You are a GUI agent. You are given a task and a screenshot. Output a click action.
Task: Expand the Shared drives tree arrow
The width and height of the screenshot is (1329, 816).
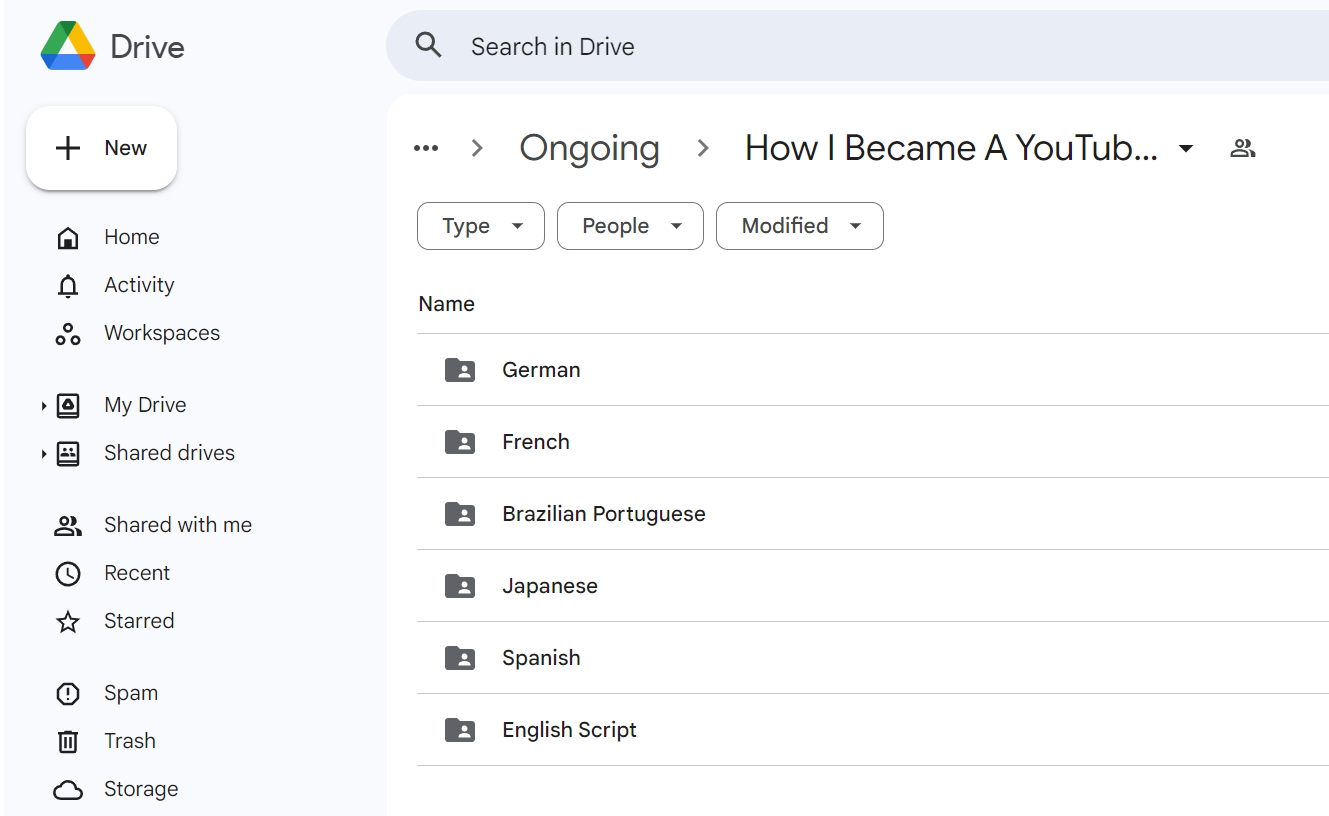click(43, 454)
